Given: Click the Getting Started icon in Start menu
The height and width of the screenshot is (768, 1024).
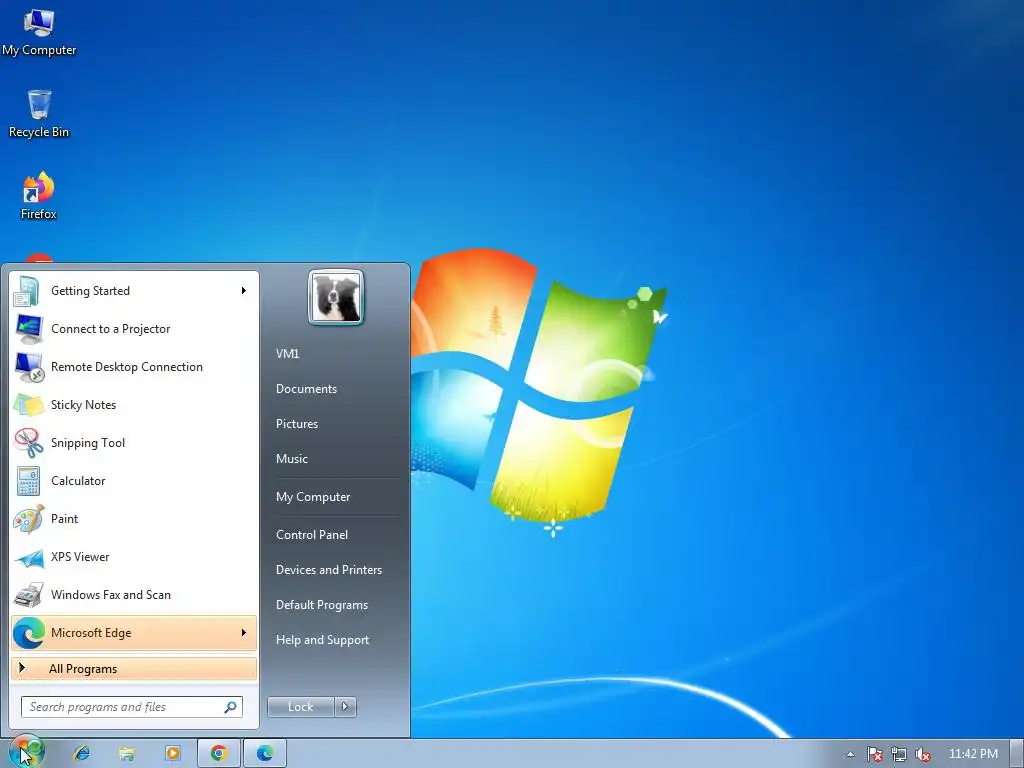Looking at the screenshot, I should pos(27,291).
